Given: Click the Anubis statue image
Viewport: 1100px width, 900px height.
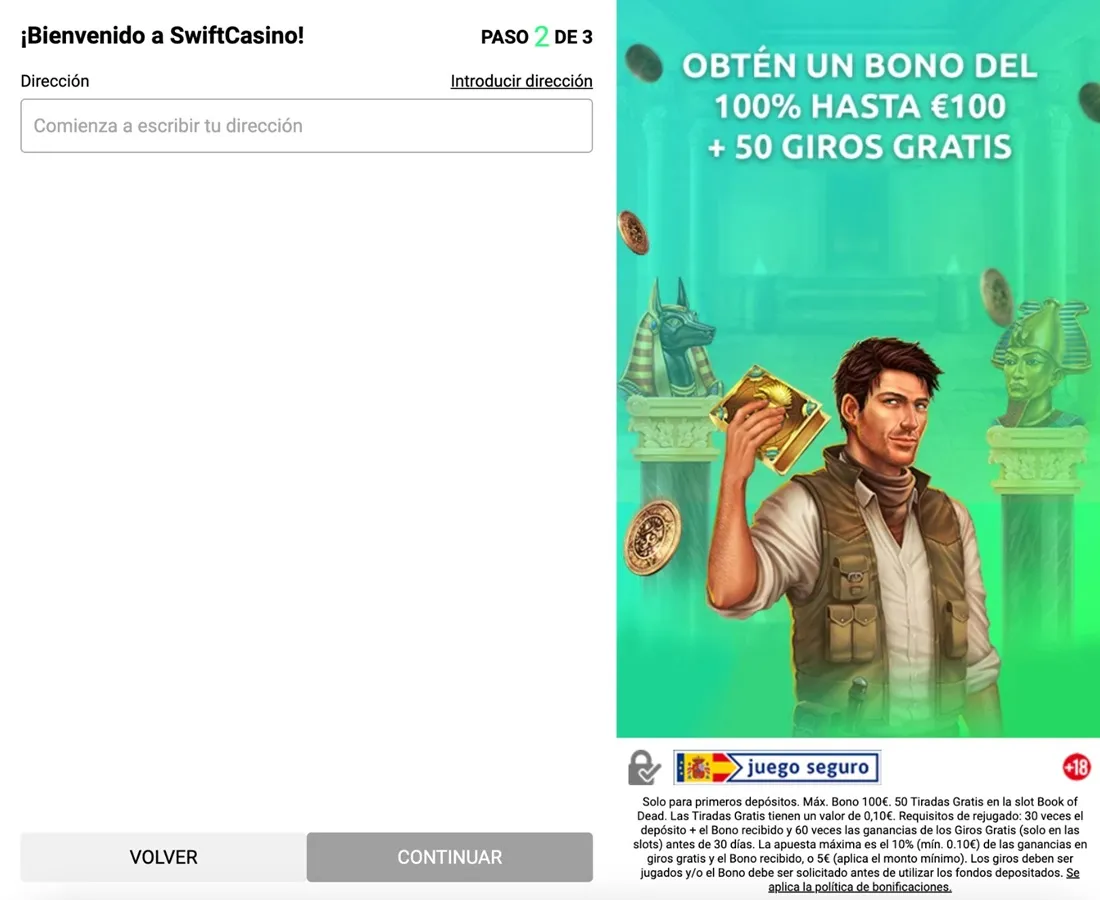Looking at the screenshot, I should 671,338.
